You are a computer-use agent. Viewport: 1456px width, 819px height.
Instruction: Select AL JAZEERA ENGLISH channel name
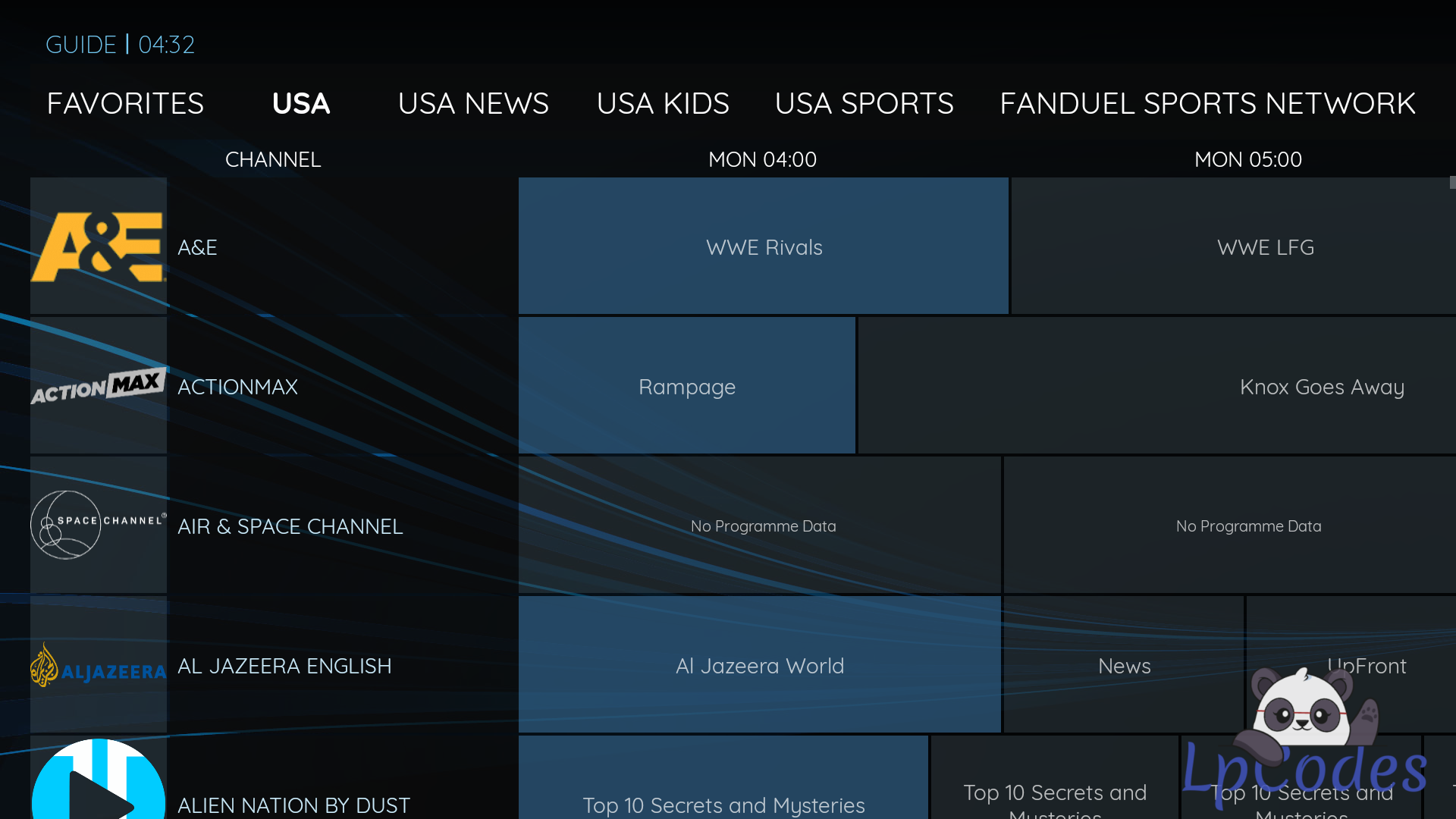[284, 666]
